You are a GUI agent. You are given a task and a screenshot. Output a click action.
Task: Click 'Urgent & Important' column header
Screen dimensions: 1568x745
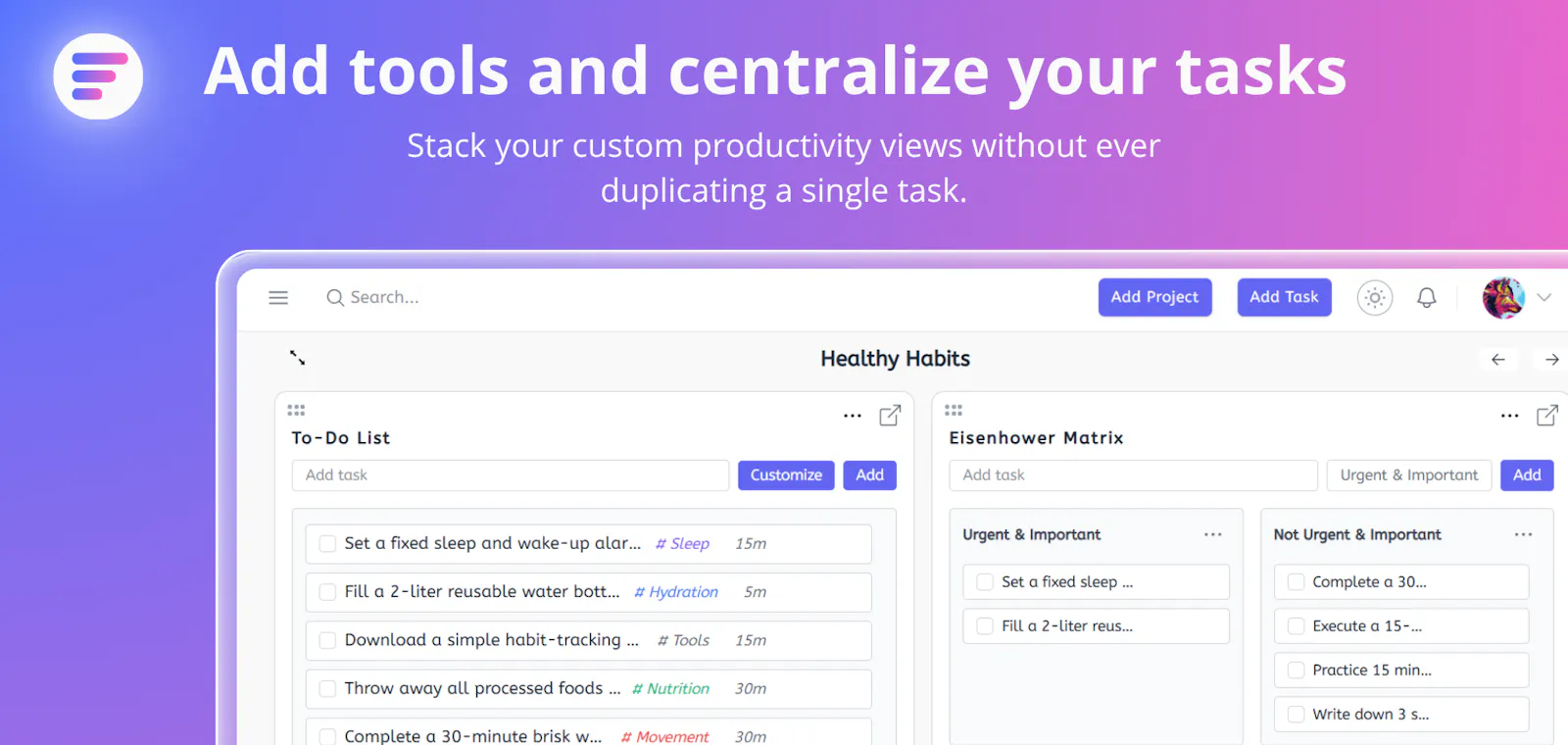(1032, 534)
